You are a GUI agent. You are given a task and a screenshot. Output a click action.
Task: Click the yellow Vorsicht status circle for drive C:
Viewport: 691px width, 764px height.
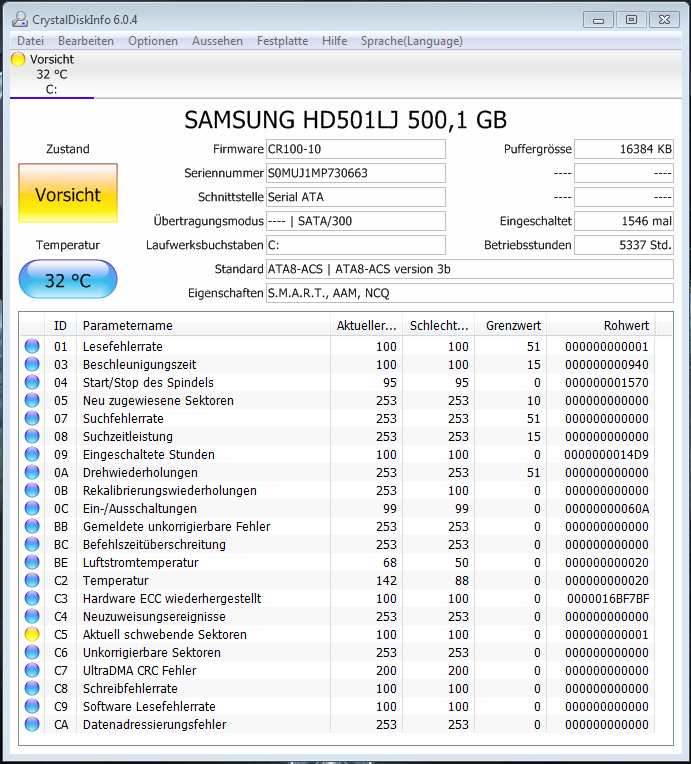[x=18, y=59]
